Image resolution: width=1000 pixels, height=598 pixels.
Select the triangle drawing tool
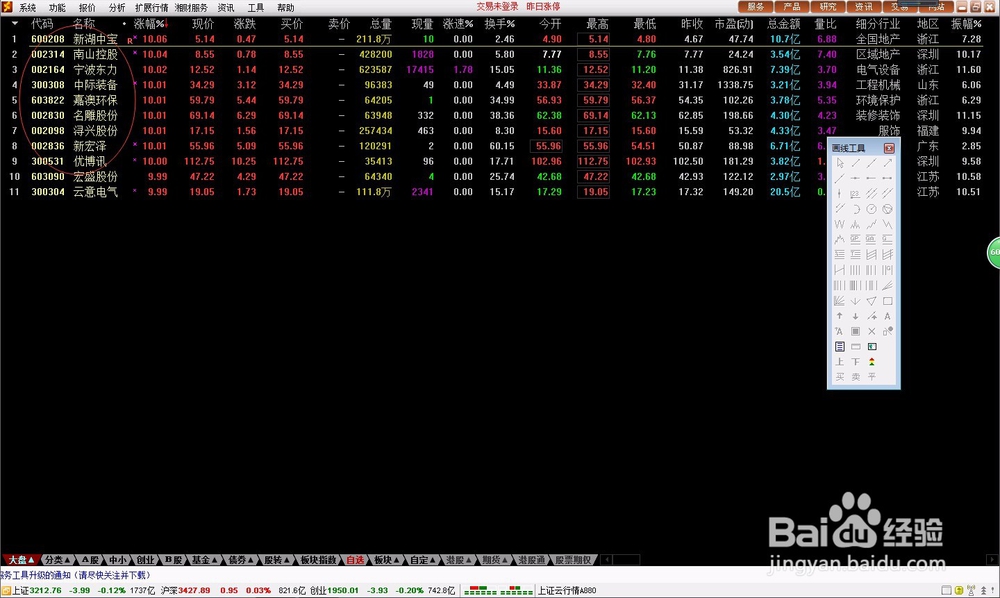click(871, 301)
